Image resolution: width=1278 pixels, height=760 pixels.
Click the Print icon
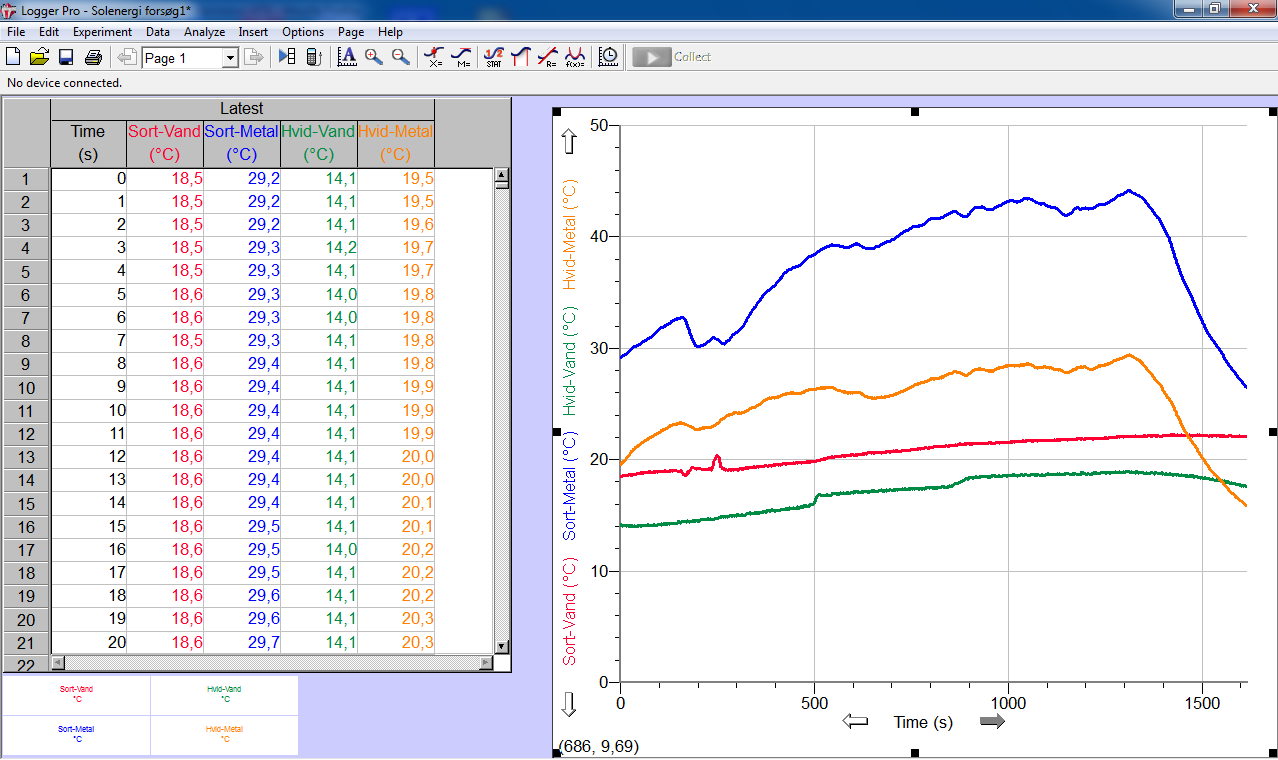tap(93, 57)
